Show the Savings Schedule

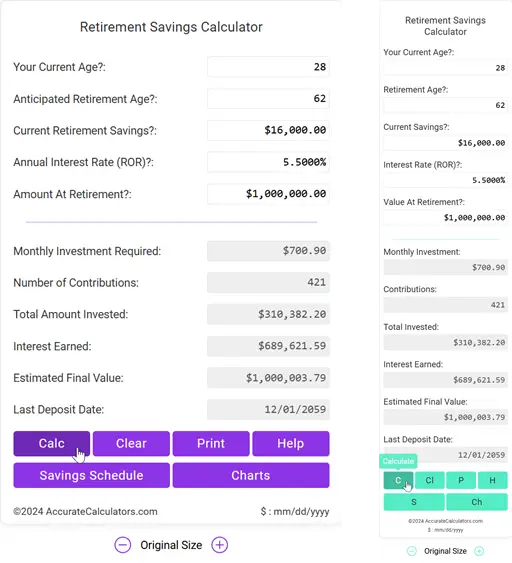pos(92,475)
